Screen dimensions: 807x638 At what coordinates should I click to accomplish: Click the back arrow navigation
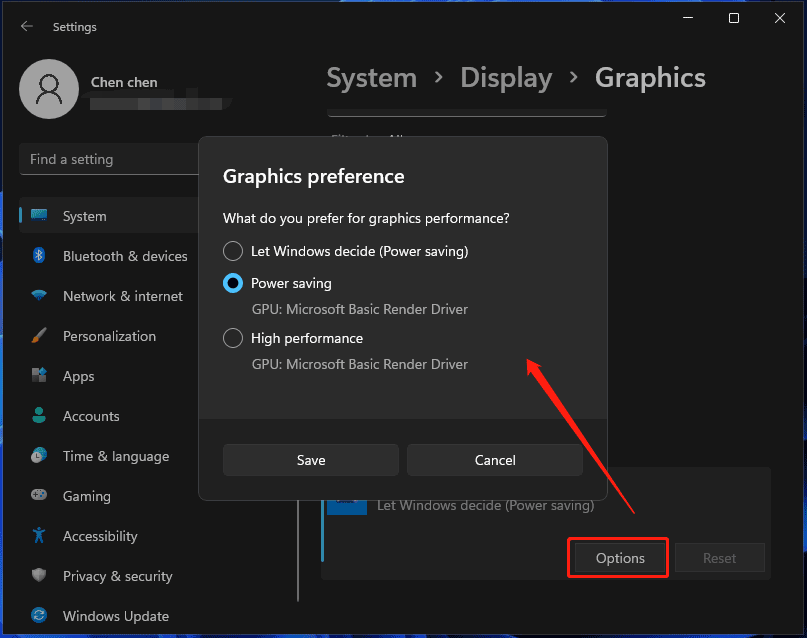(25, 26)
